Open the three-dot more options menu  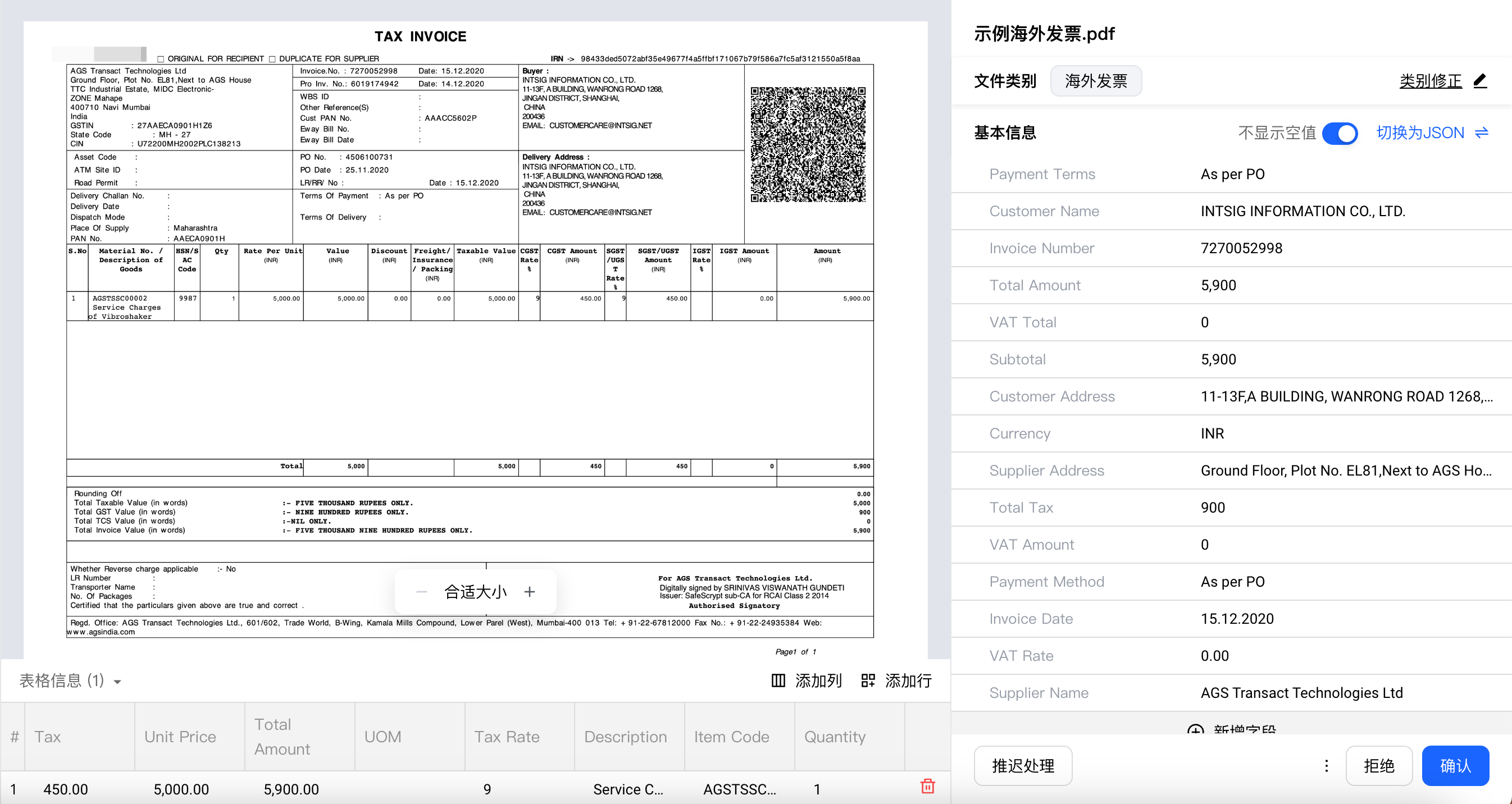coord(1327,765)
